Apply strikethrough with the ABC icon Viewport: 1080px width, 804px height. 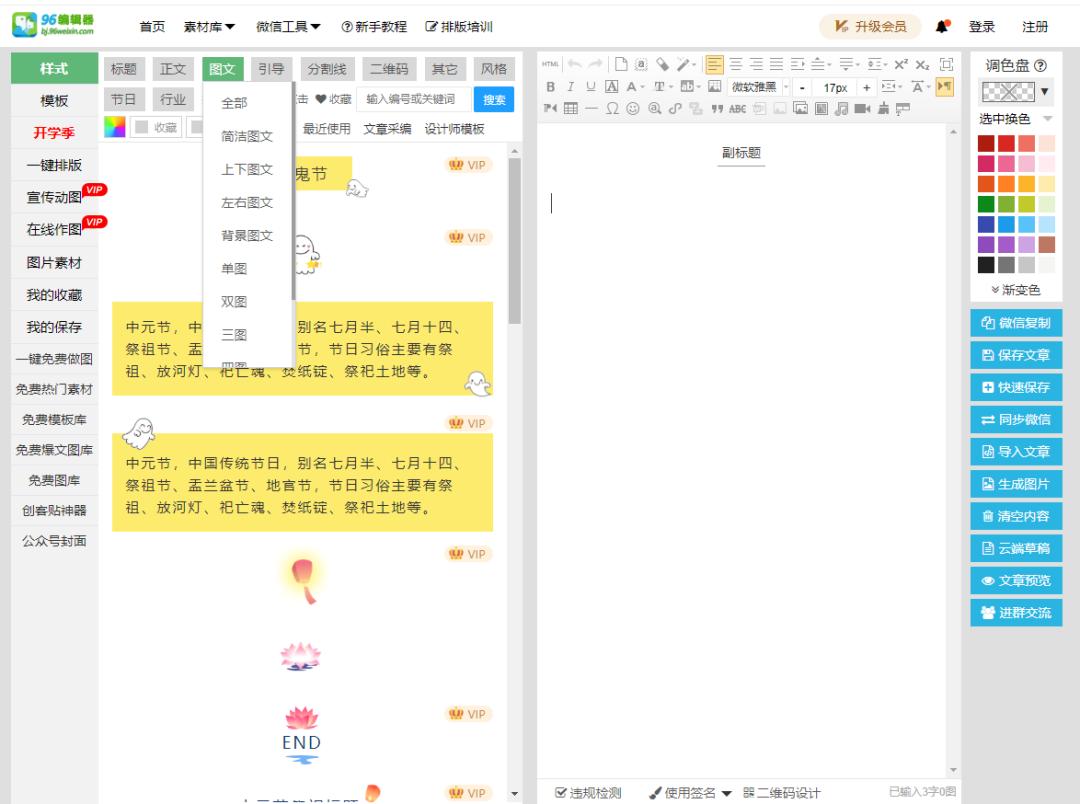click(x=740, y=108)
